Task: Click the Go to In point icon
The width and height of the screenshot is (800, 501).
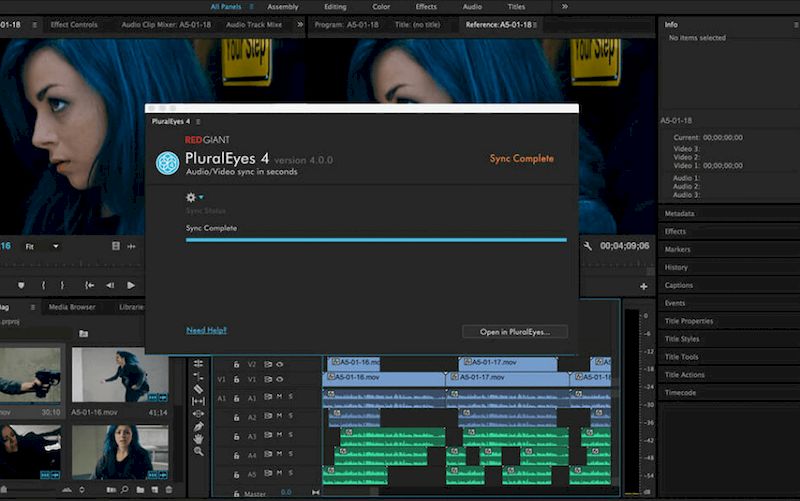Action: (x=89, y=286)
